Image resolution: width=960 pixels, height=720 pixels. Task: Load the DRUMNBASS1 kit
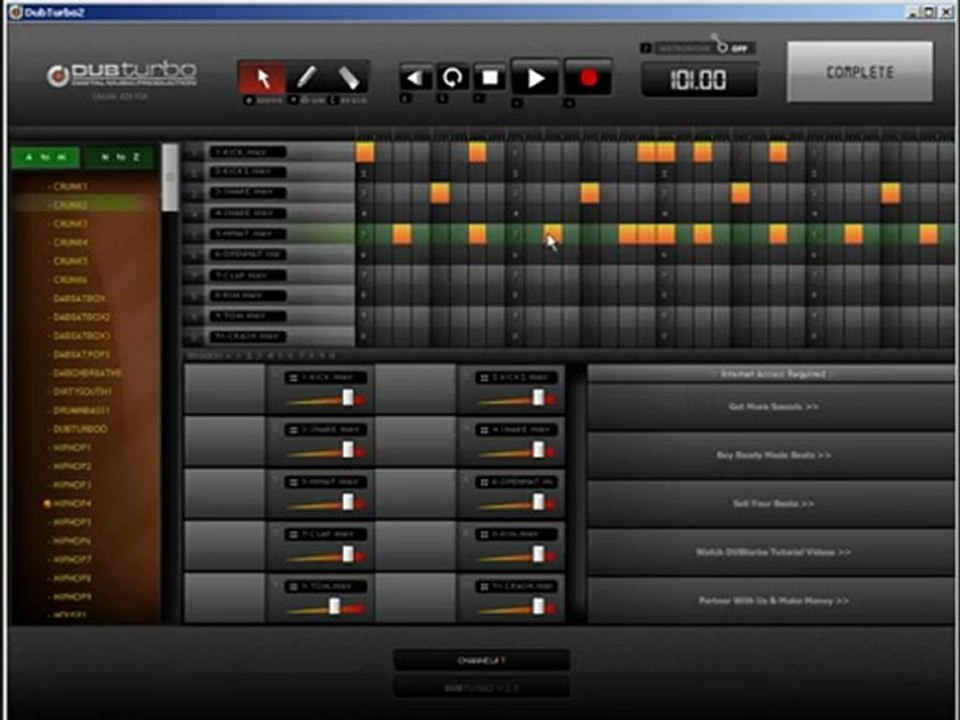(81, 410)
